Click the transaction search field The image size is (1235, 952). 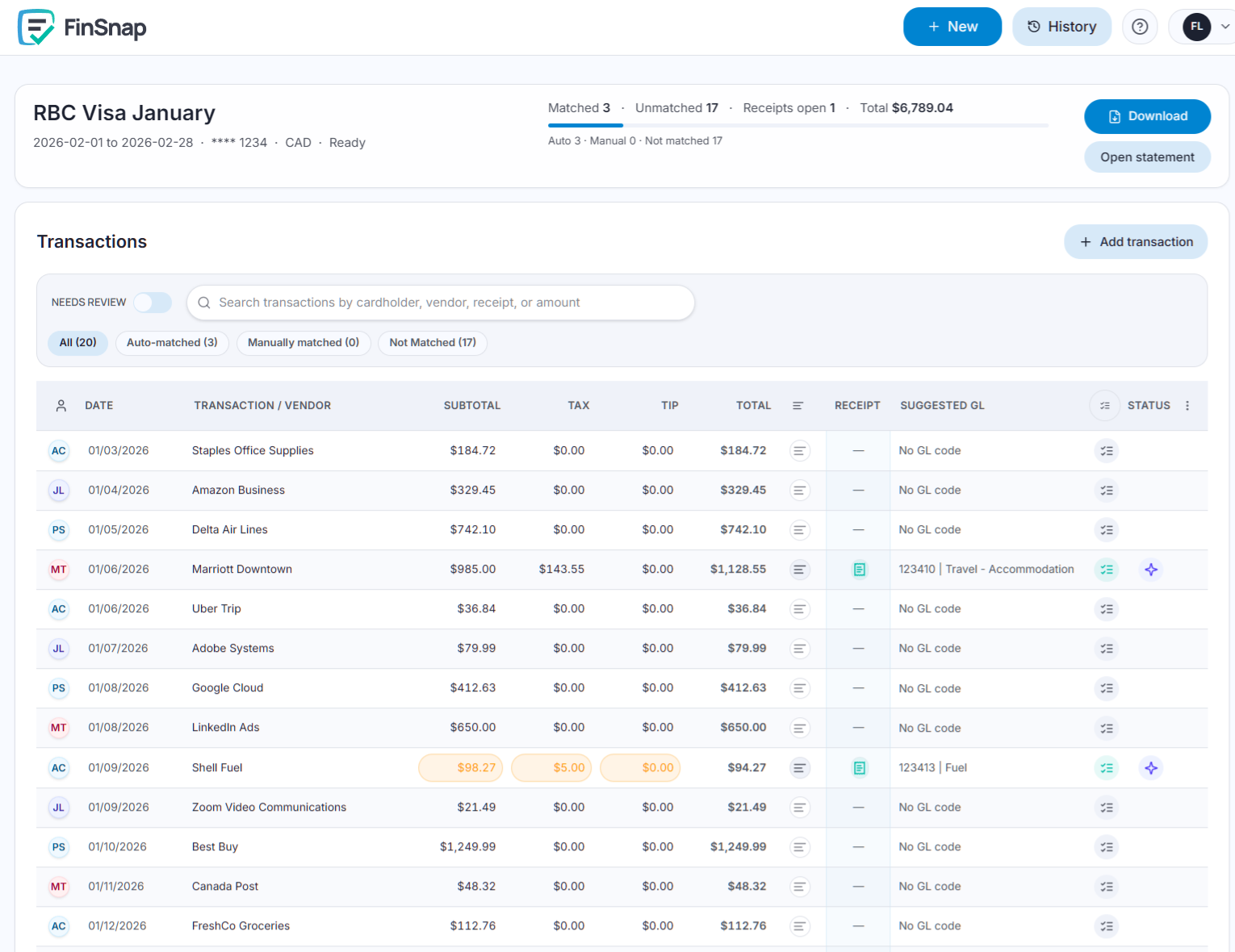tap(441, 303)
